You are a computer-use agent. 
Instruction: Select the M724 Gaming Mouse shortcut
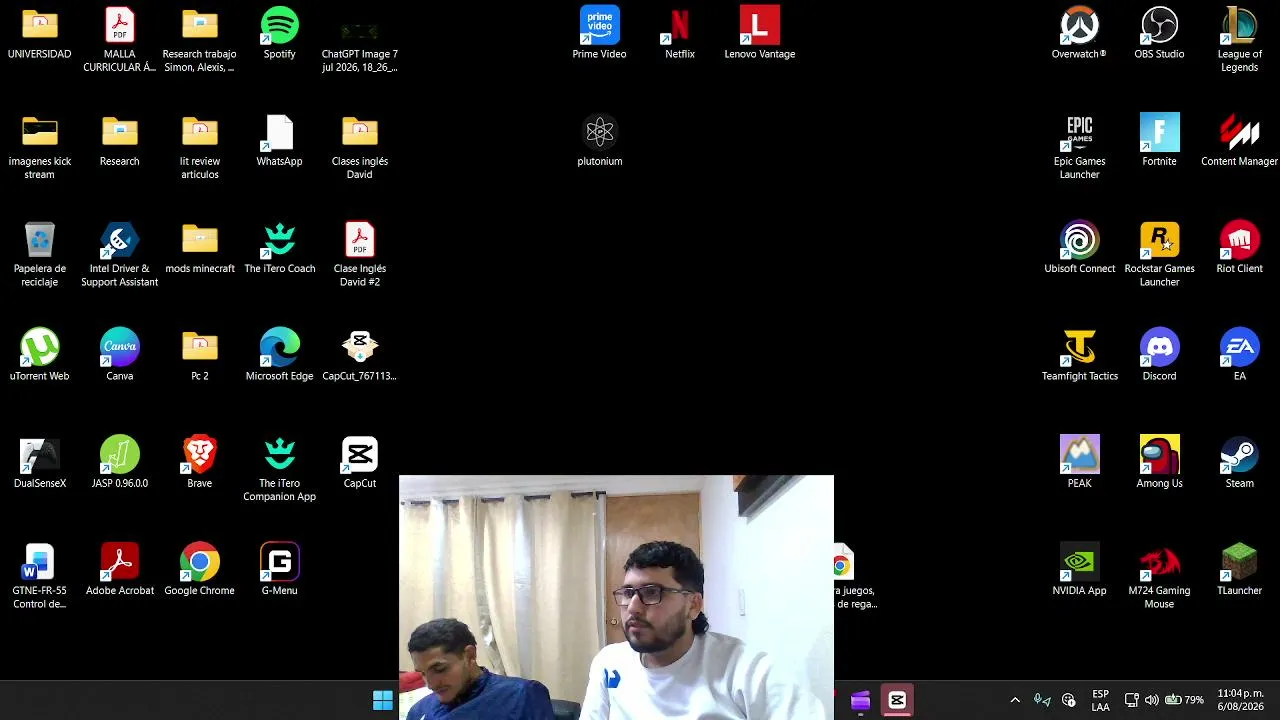[1160, 562]
